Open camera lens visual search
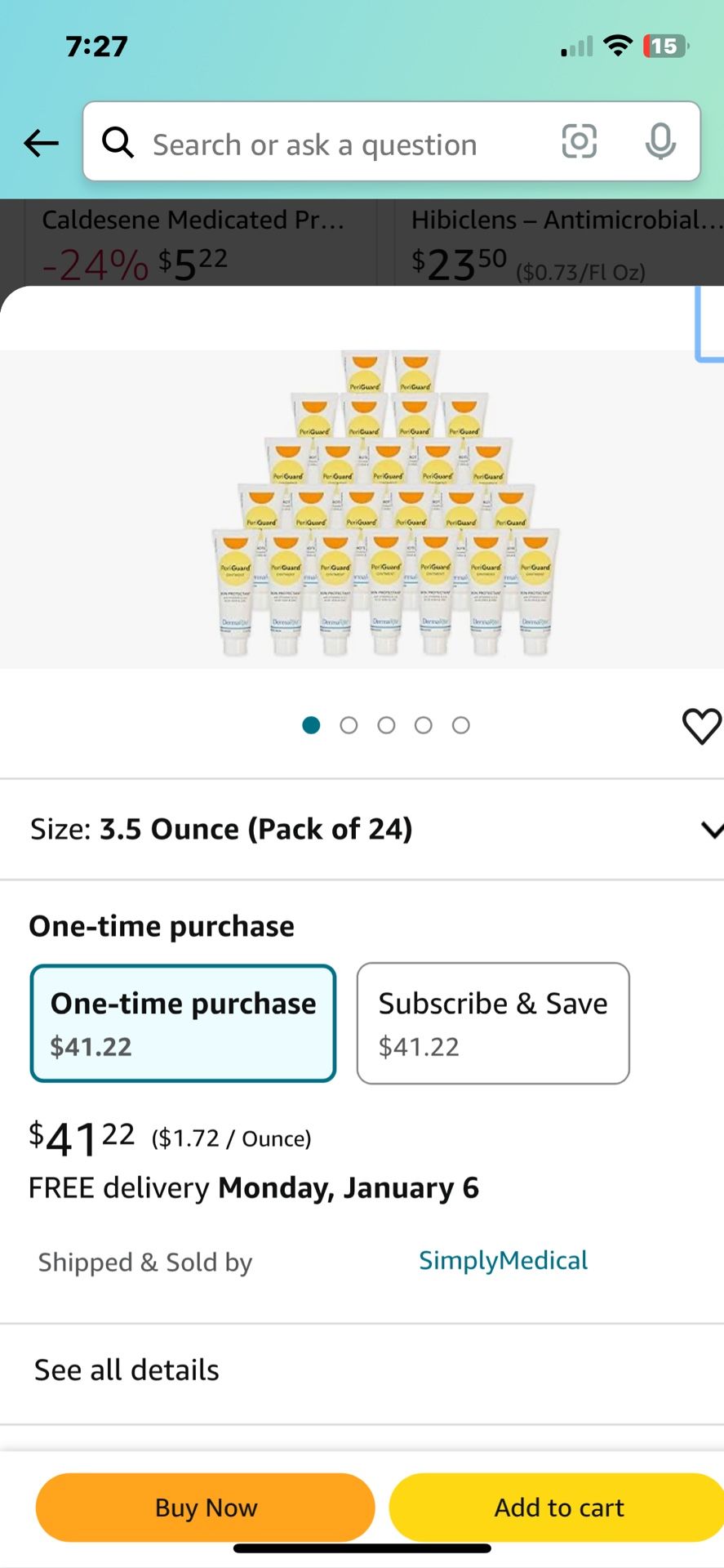Screen dimensions: 724x1568 tap(579, 141)
